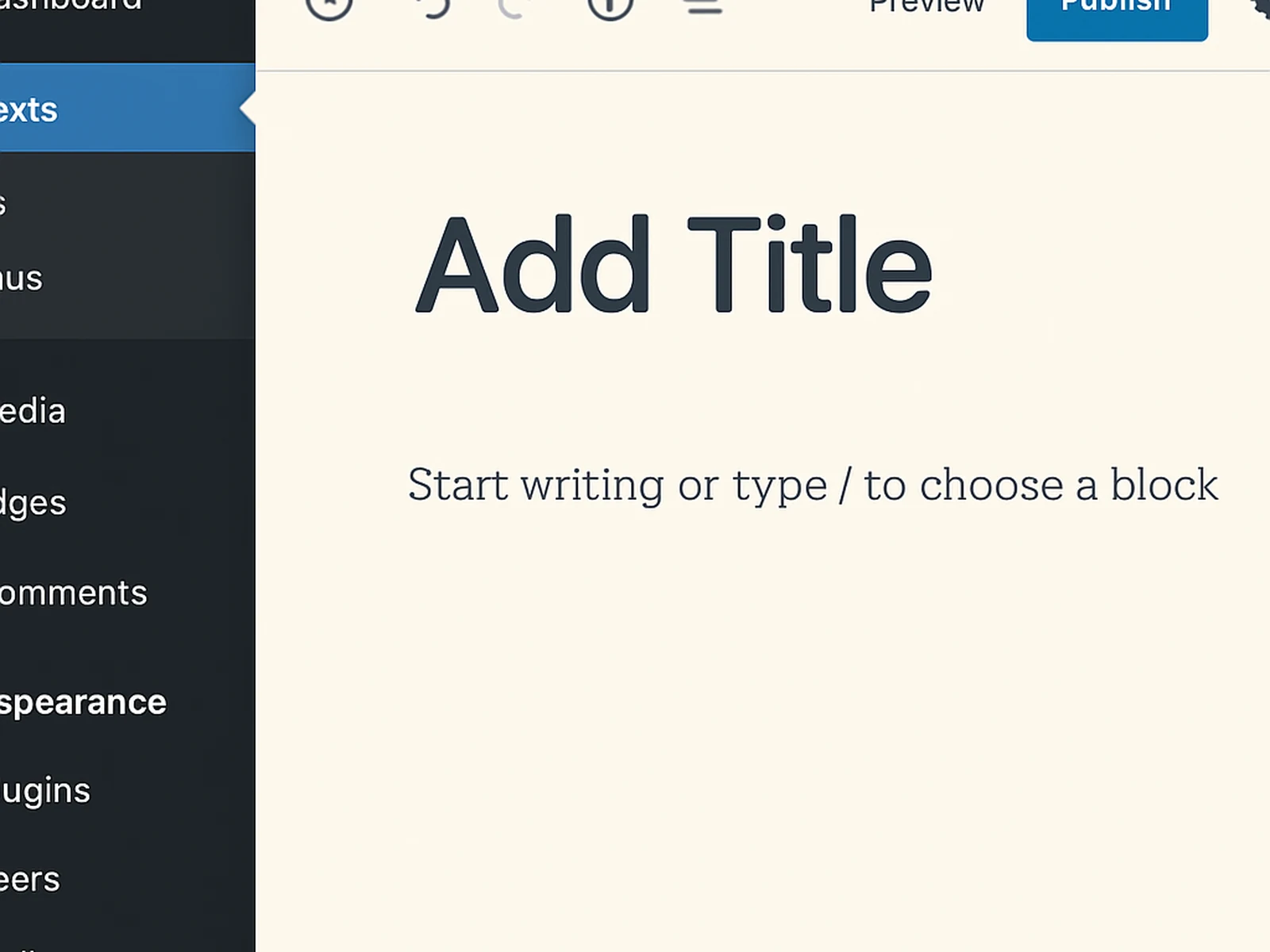This screenshot has height=952, width=1270.
Task: Click the 'Start writing' block placeholder
Action: 813,484
